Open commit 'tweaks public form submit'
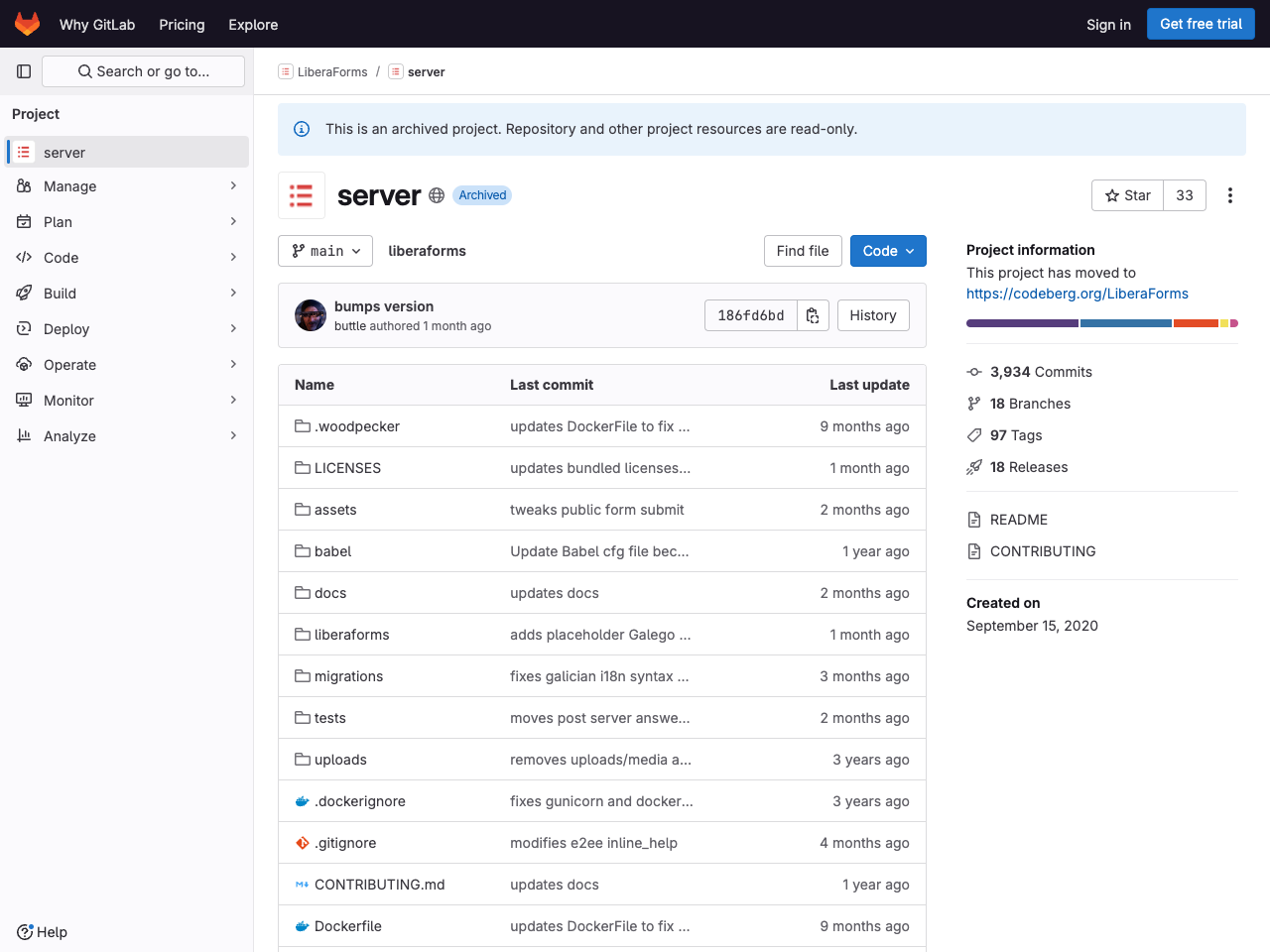Viewport: 1270px width, 952px height. [597, 510]
